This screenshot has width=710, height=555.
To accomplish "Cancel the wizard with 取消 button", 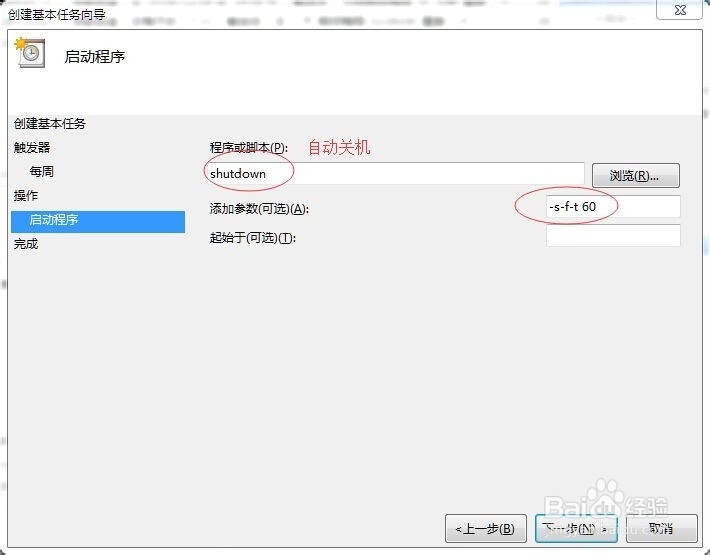I will [662, 528].
